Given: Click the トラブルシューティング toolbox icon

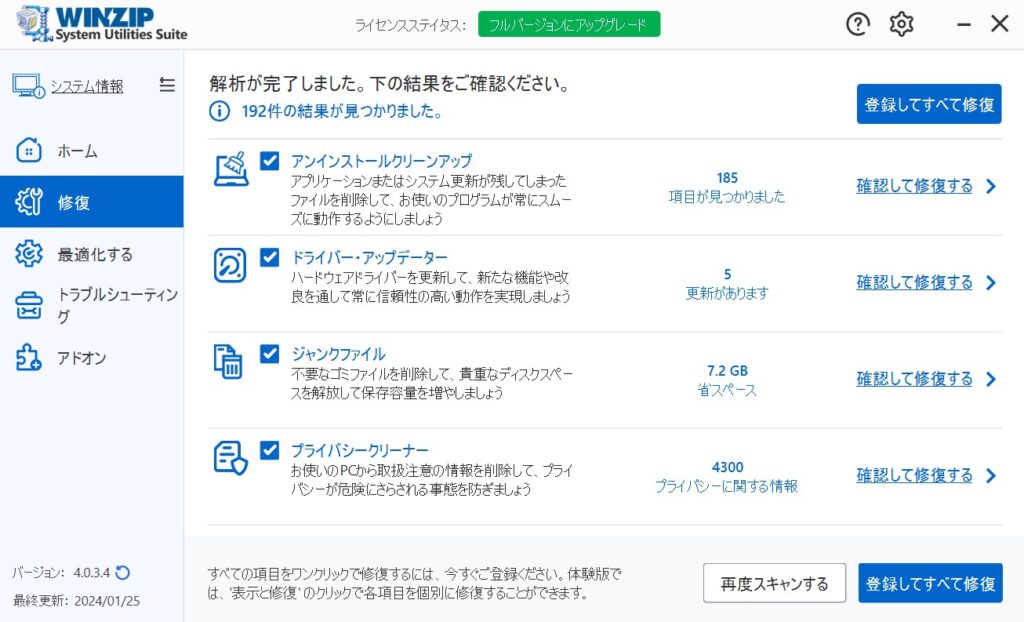Looking at the screenshot, I should (x=29, y=305).
